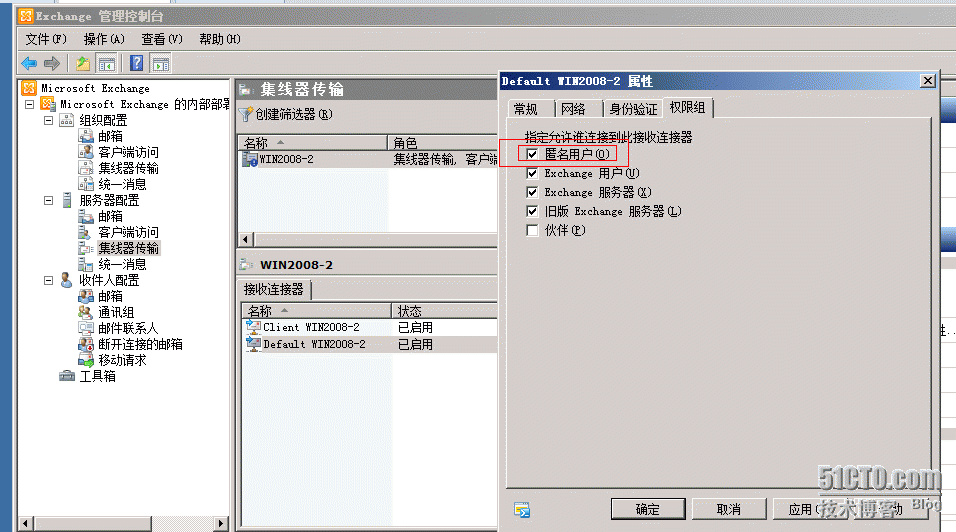Click the Back arrow toolbar icon
Screen dimensions: 956x532
[29, 63]
